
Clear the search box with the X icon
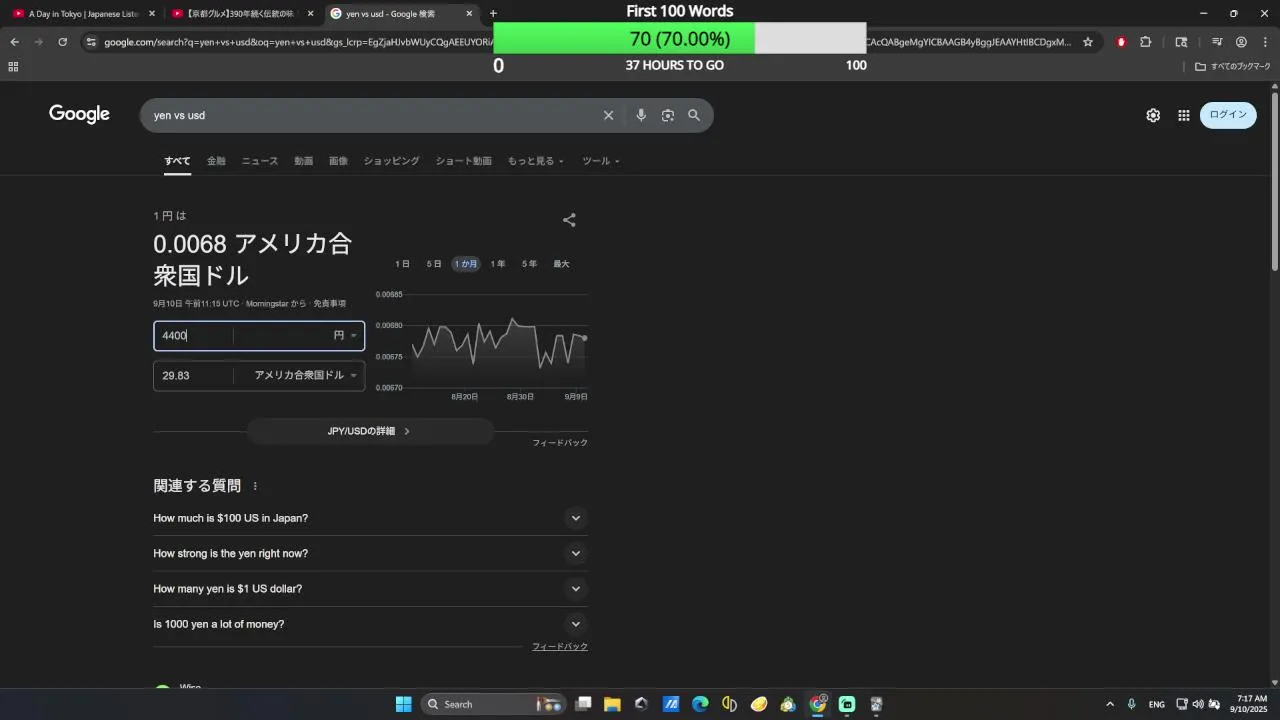click(x=608, y=115)
